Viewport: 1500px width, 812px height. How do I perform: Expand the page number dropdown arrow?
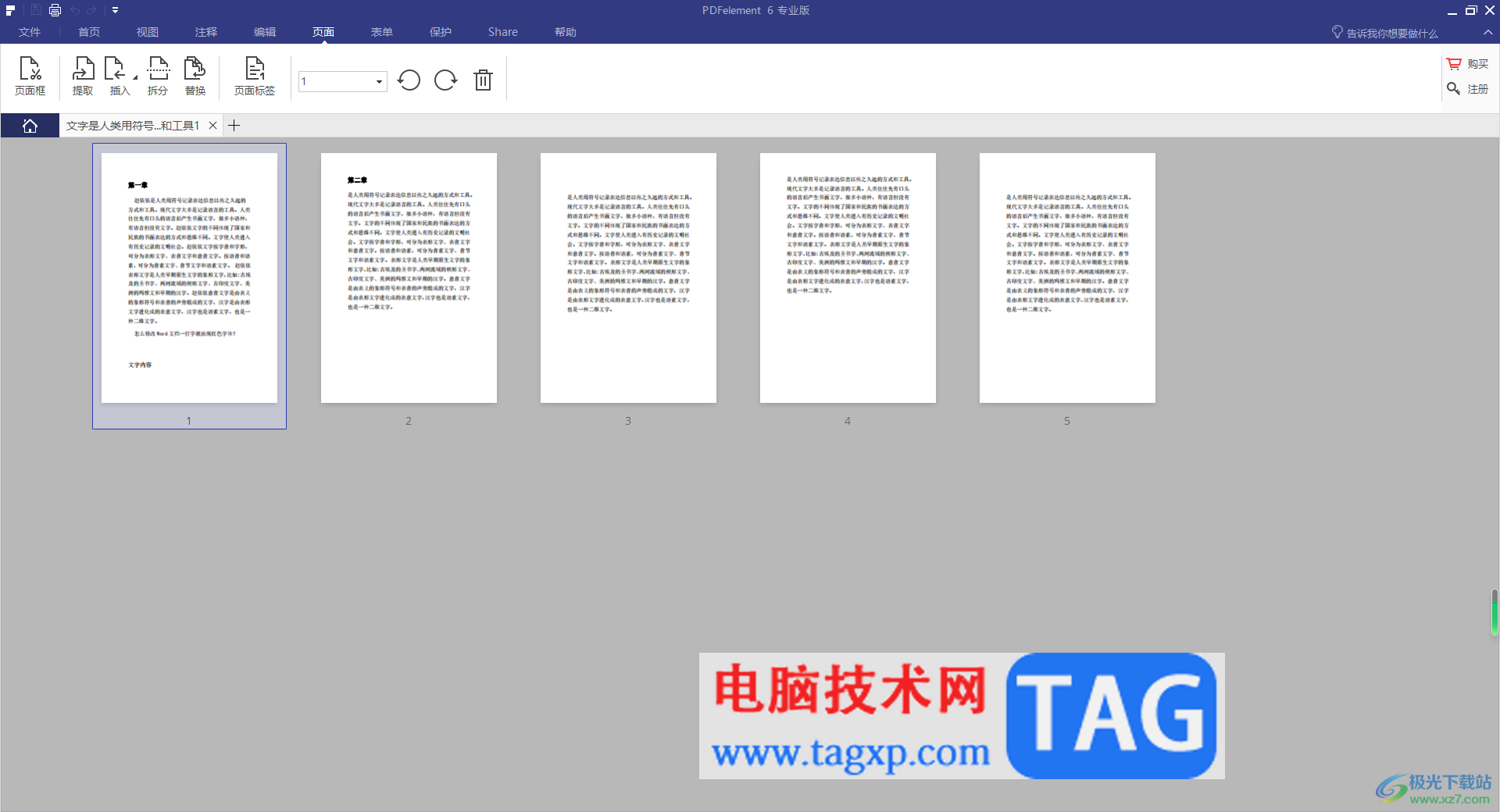pyautogui.click(x=379, y=81)
